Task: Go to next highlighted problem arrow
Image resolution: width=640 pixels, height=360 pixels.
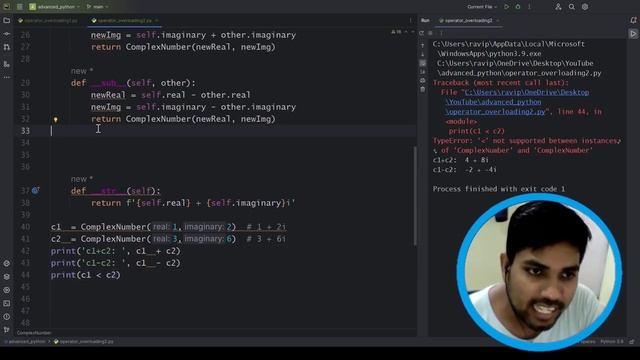Action: click(x=413, y=32)
